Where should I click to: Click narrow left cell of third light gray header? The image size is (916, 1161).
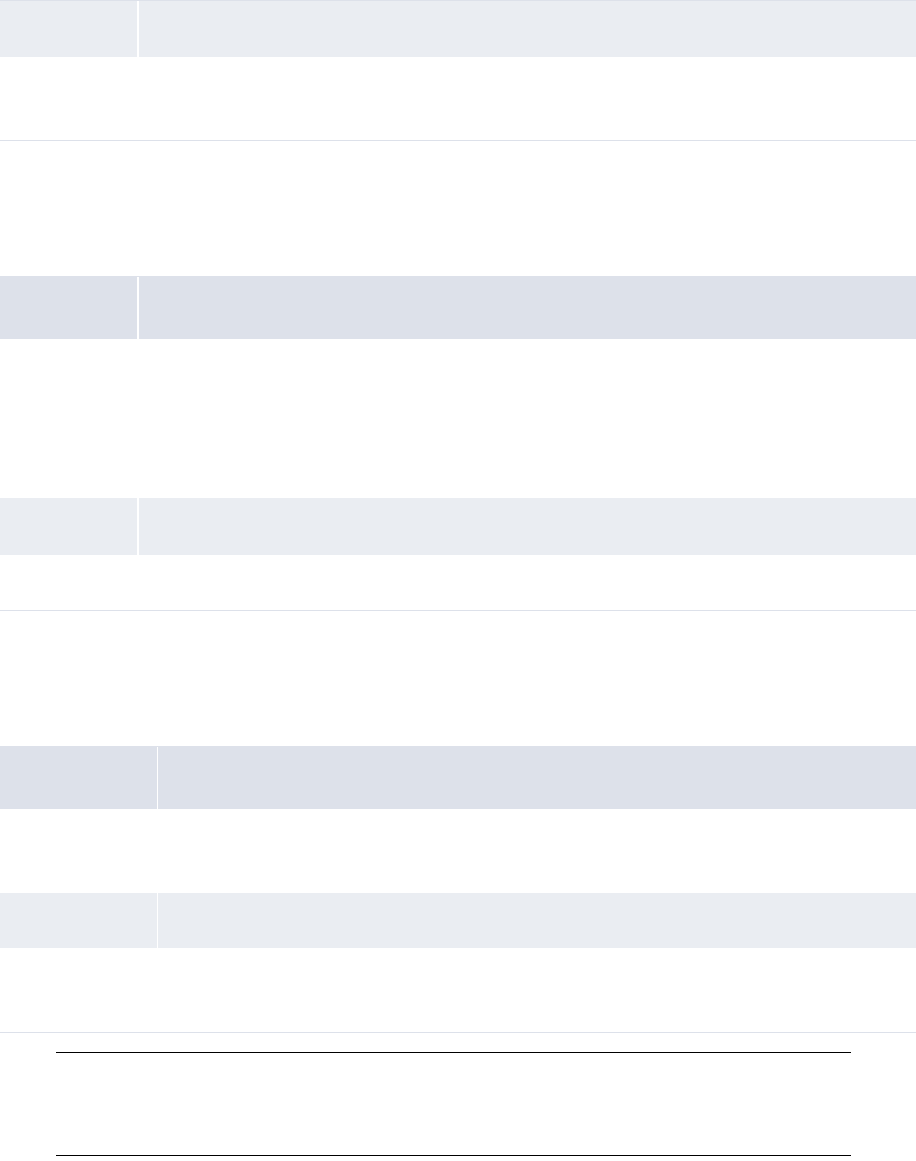pyautogui.click(x=68, y=526)
